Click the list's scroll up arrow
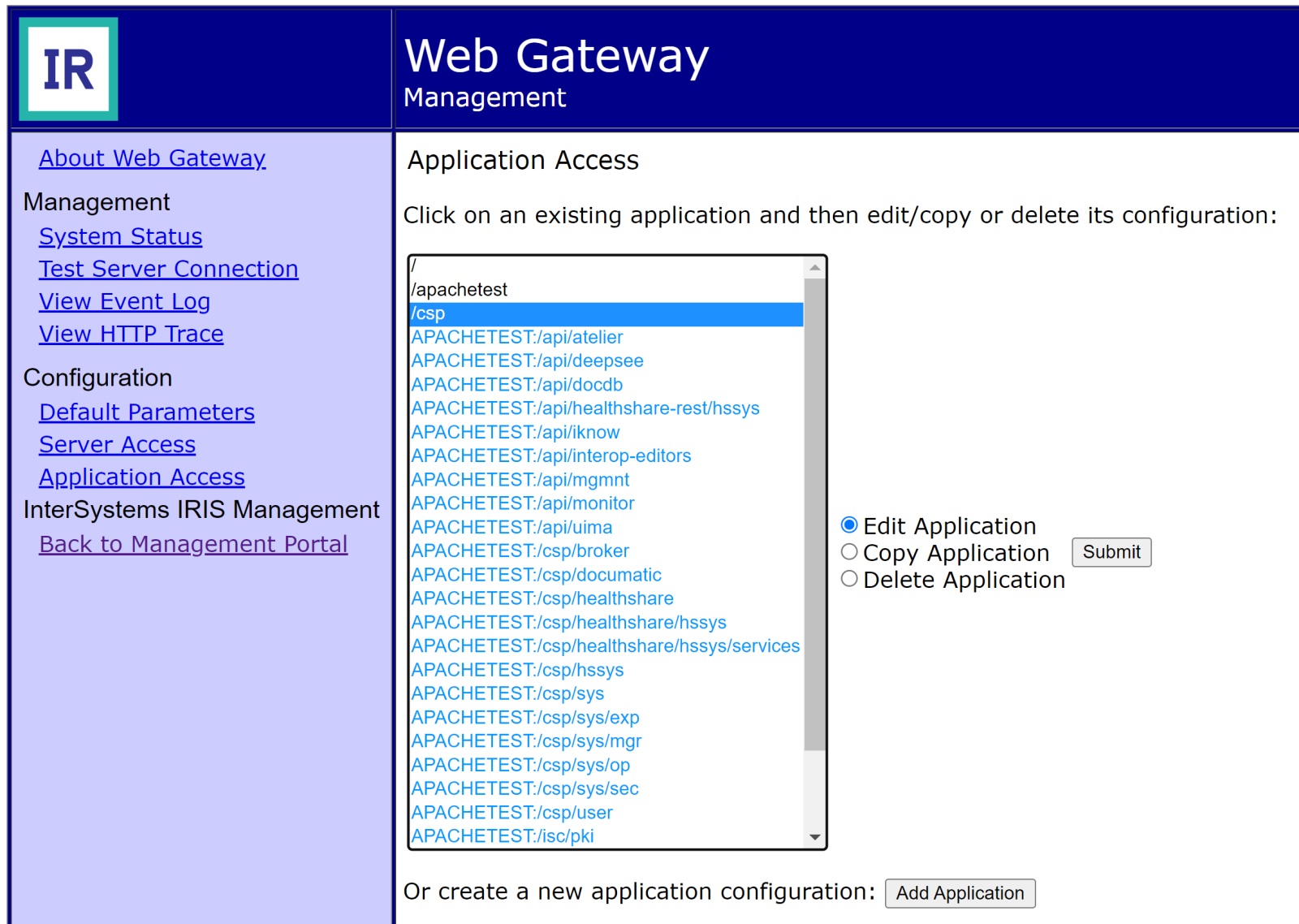1299x924 pixels. (x=814, y=267)
